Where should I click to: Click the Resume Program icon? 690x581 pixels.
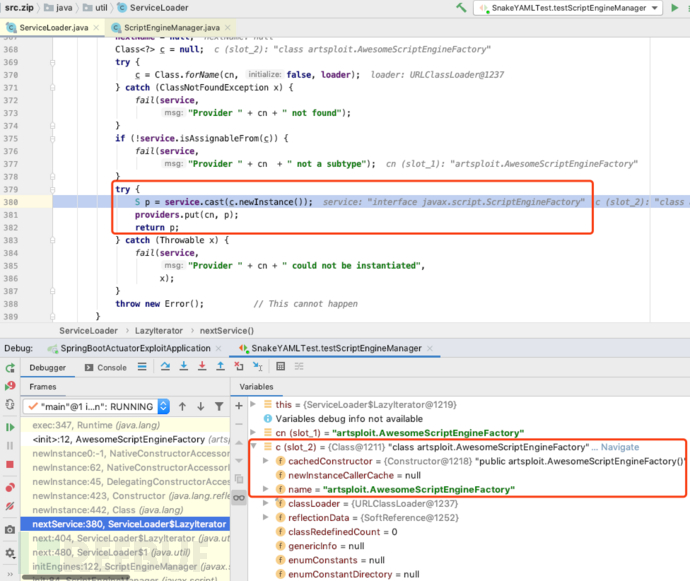(10, 427)
